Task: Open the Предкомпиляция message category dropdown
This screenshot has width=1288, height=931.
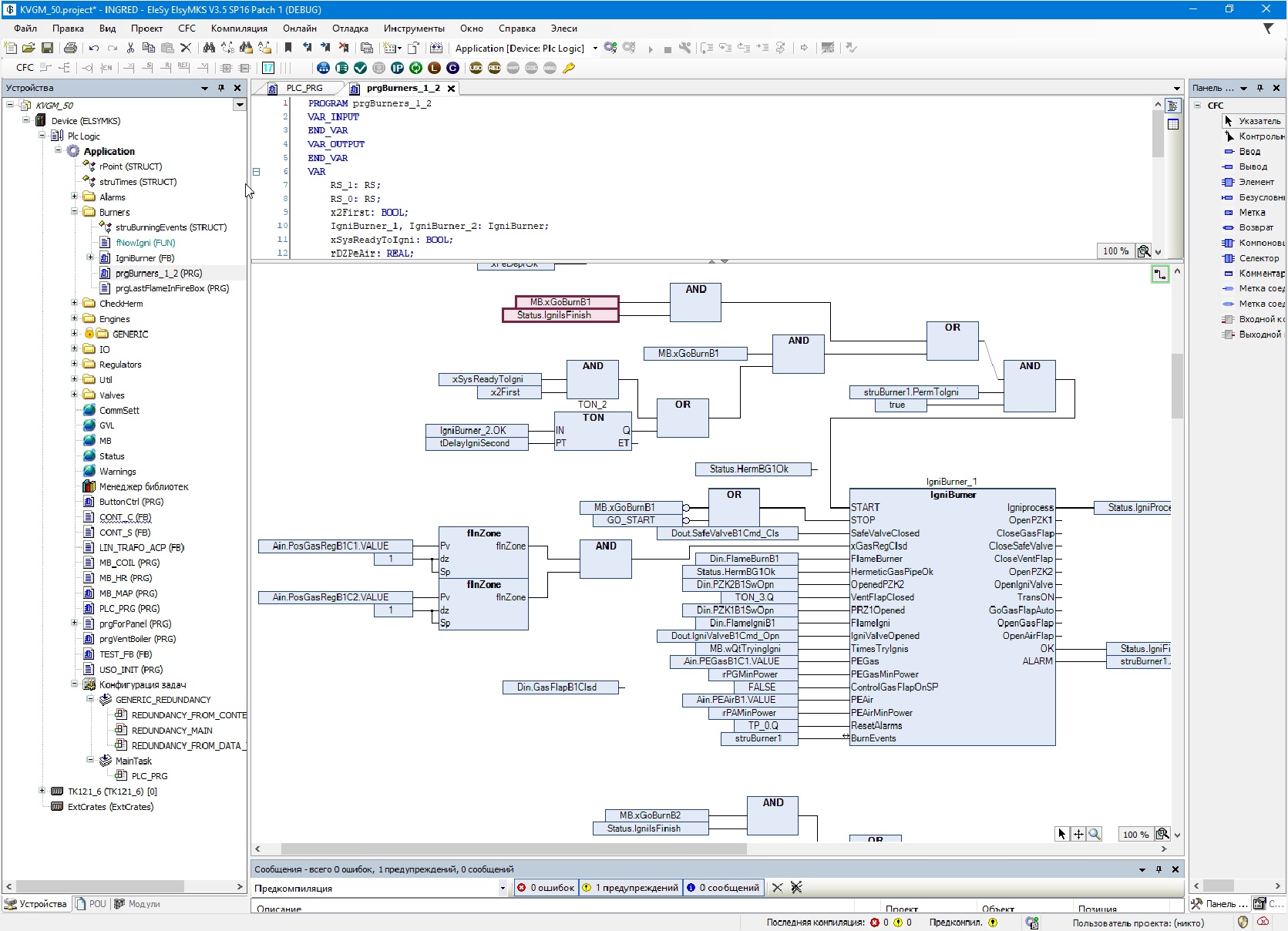Action: tap(503, 888)
